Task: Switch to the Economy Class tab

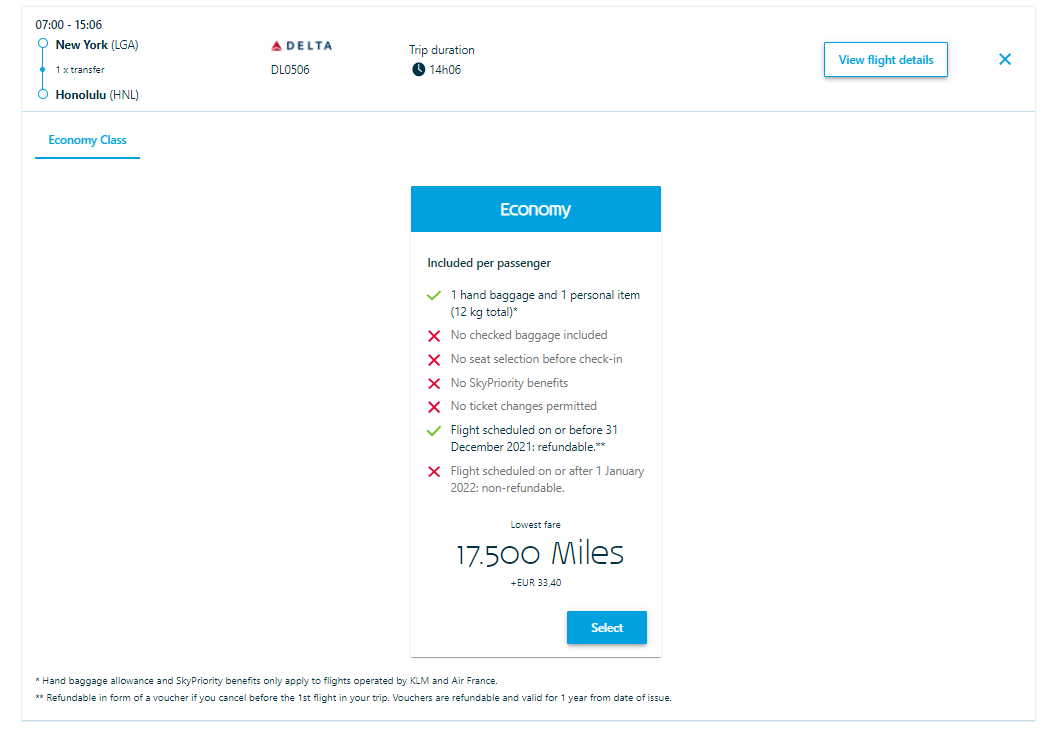Action: pyautogui.click(x=87, y=141)
